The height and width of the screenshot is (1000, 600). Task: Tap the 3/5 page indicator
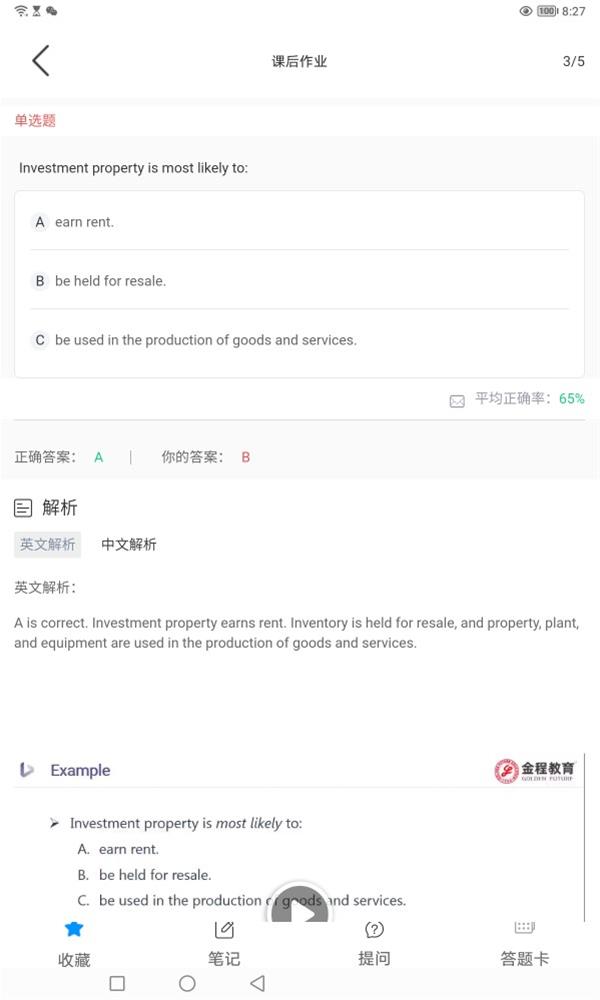[x=574, y=61]
